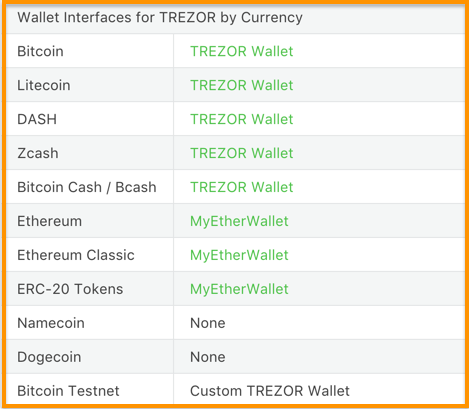Click the Dogecoin row's None value
The width and height of the screenshot is (469, 409).
pos(208,357)
